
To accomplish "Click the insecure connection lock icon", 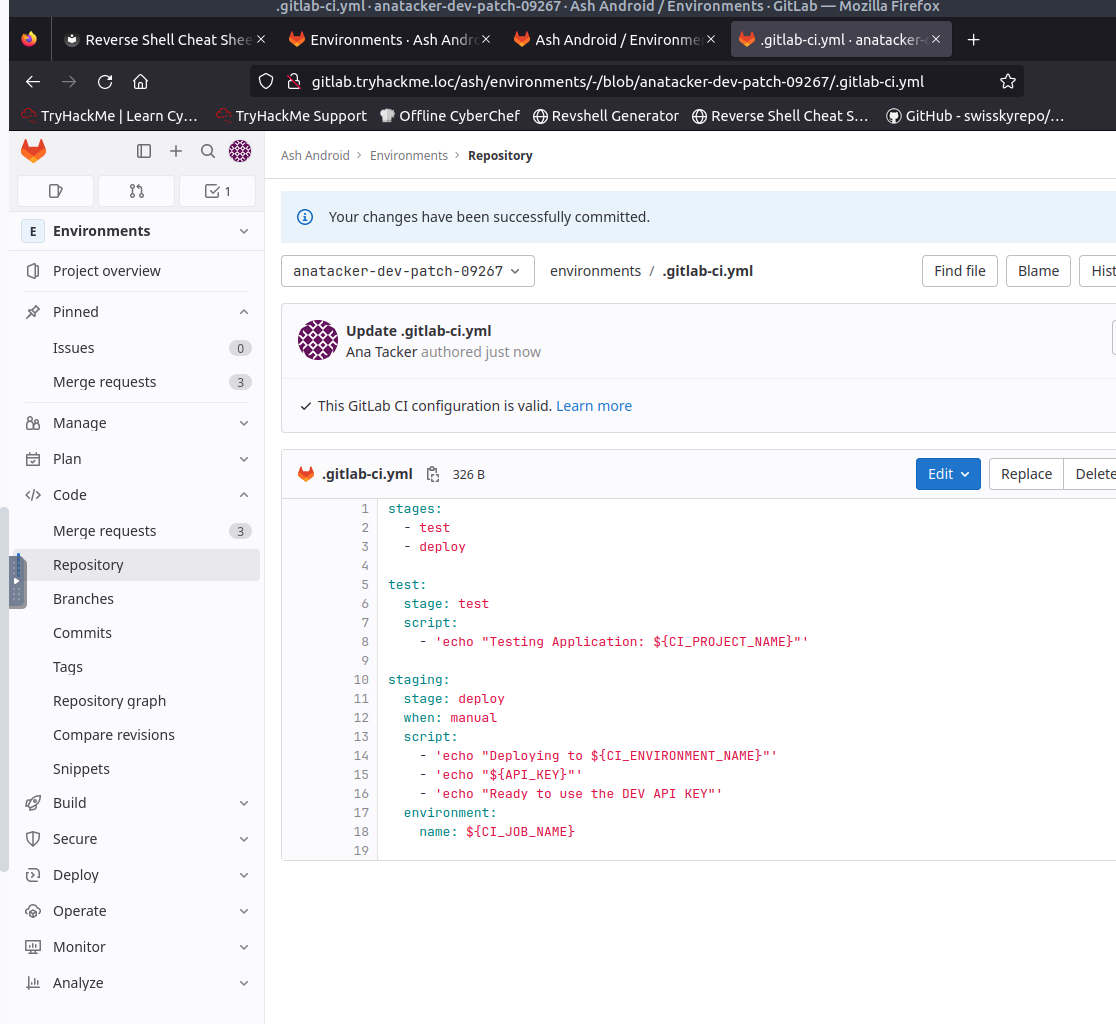I will [293, 82].
